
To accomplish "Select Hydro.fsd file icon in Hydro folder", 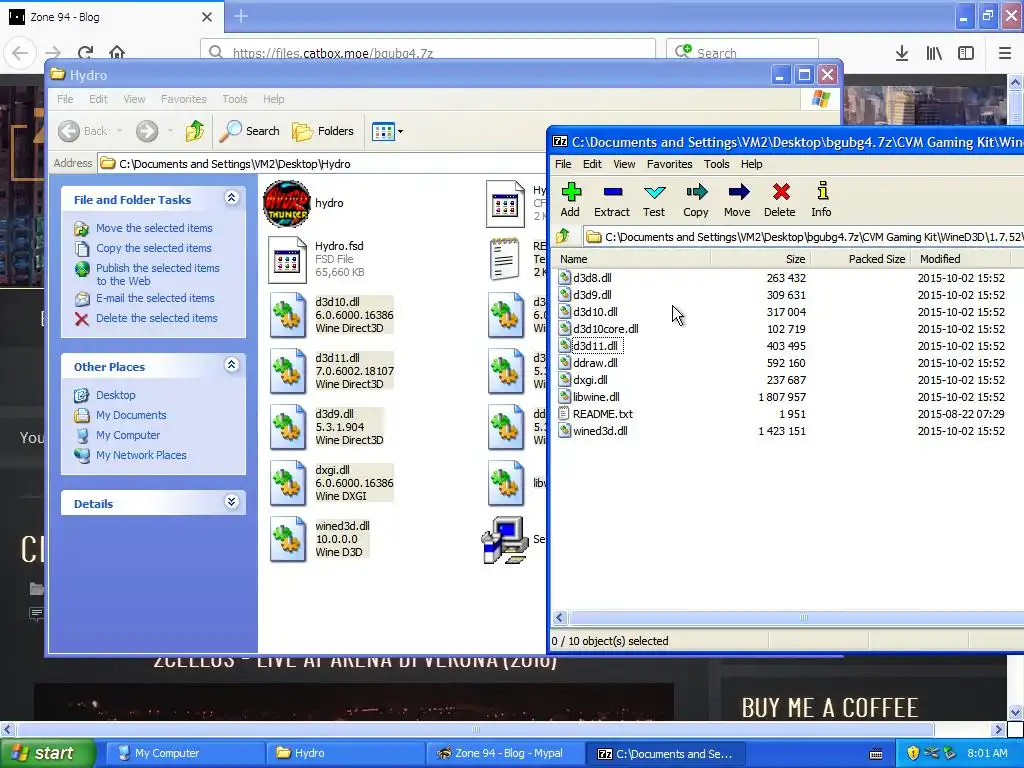I will [287, 260].
